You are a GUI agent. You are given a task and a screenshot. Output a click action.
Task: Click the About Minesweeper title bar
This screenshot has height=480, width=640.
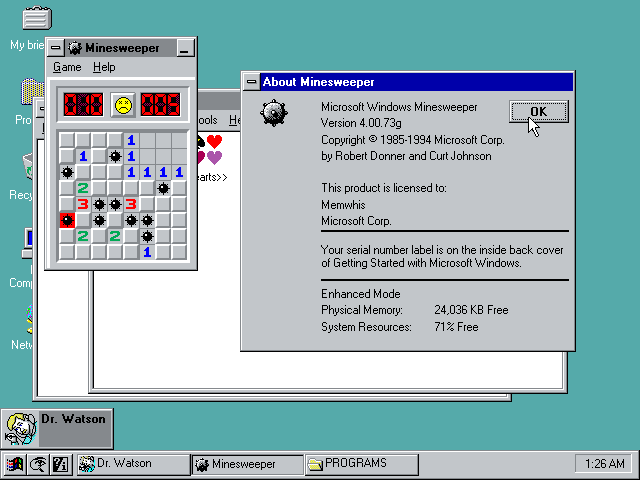417,82
